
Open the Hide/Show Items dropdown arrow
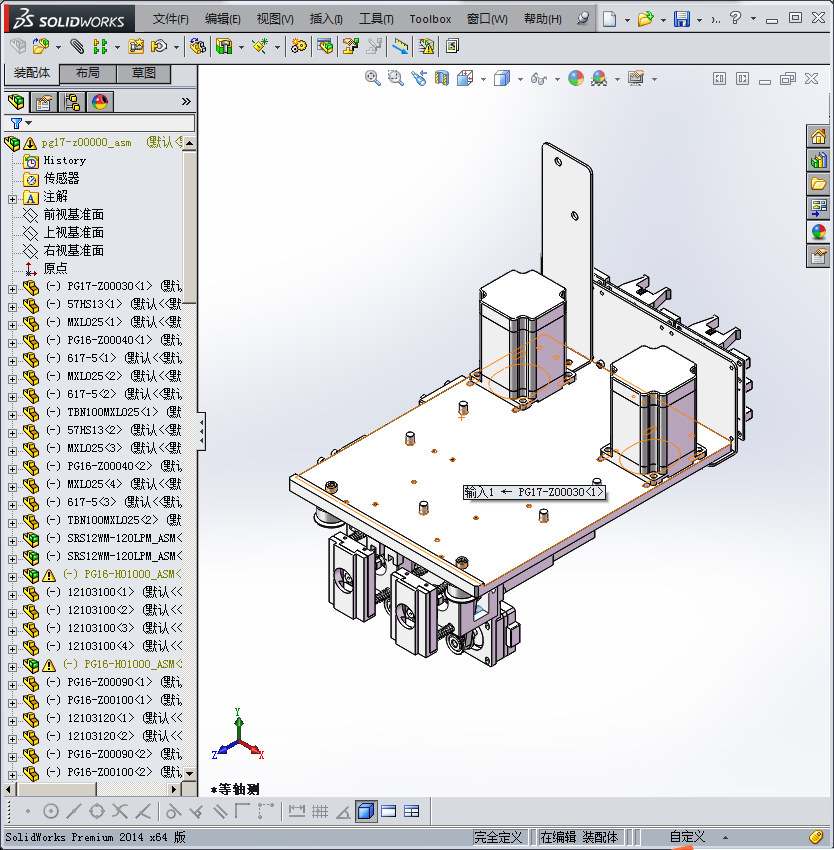pos(557,80)
